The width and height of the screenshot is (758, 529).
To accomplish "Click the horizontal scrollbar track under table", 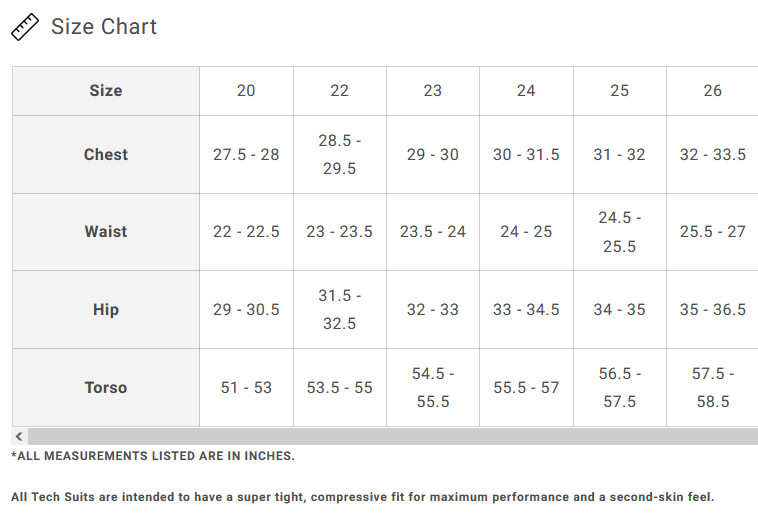I will (x=393, y=437).
